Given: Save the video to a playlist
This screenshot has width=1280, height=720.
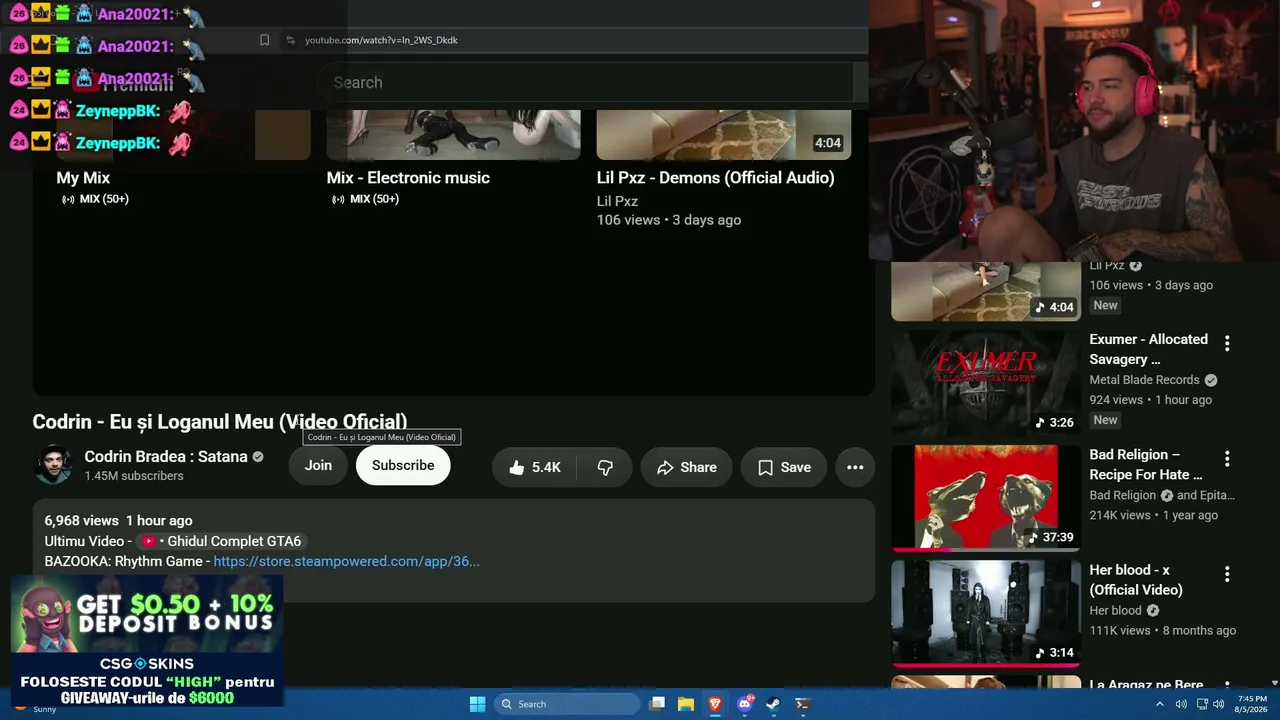Looking at the screenshot, I should click(x=783, y=467).
